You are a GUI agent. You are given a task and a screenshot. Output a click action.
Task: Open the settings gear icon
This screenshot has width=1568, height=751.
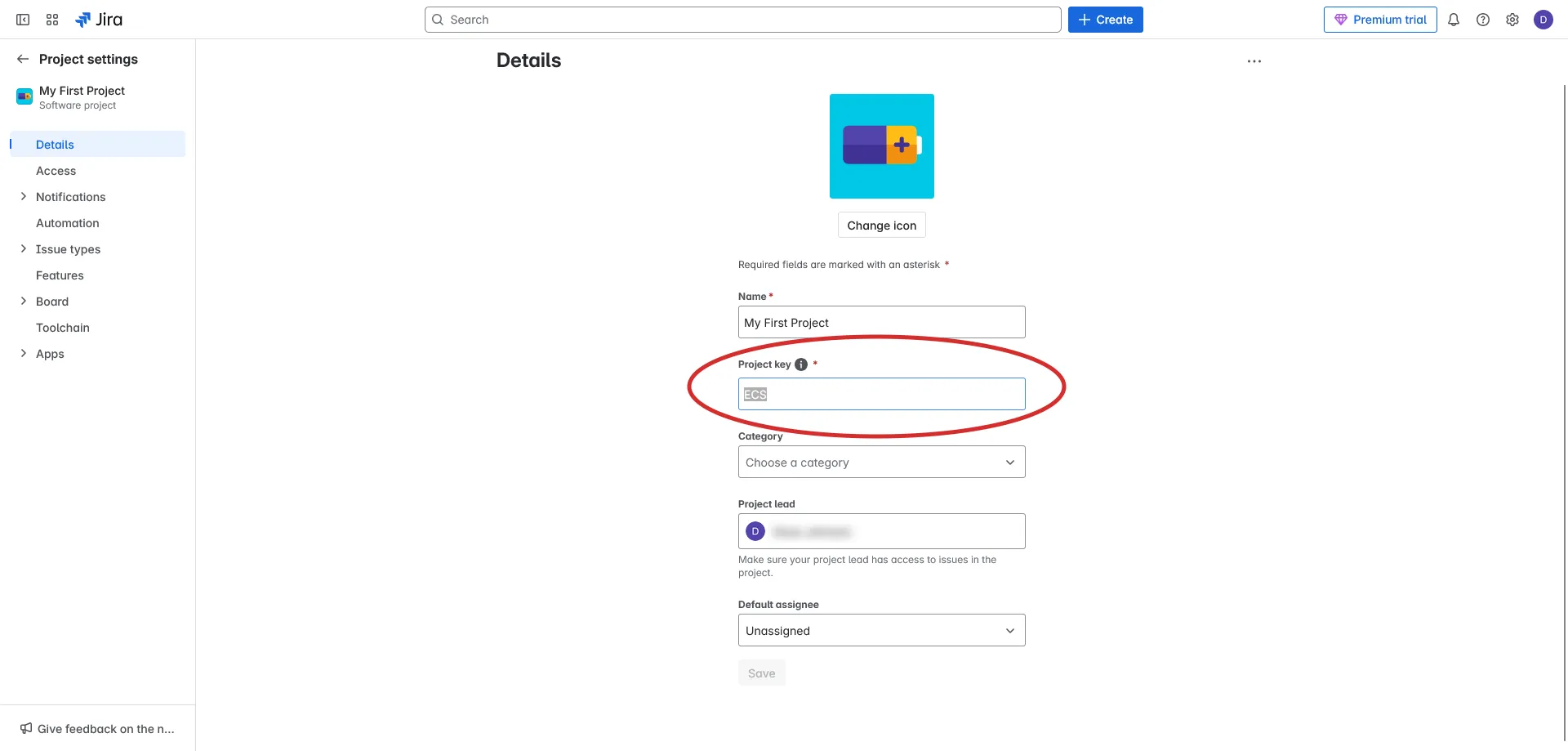1512,20
